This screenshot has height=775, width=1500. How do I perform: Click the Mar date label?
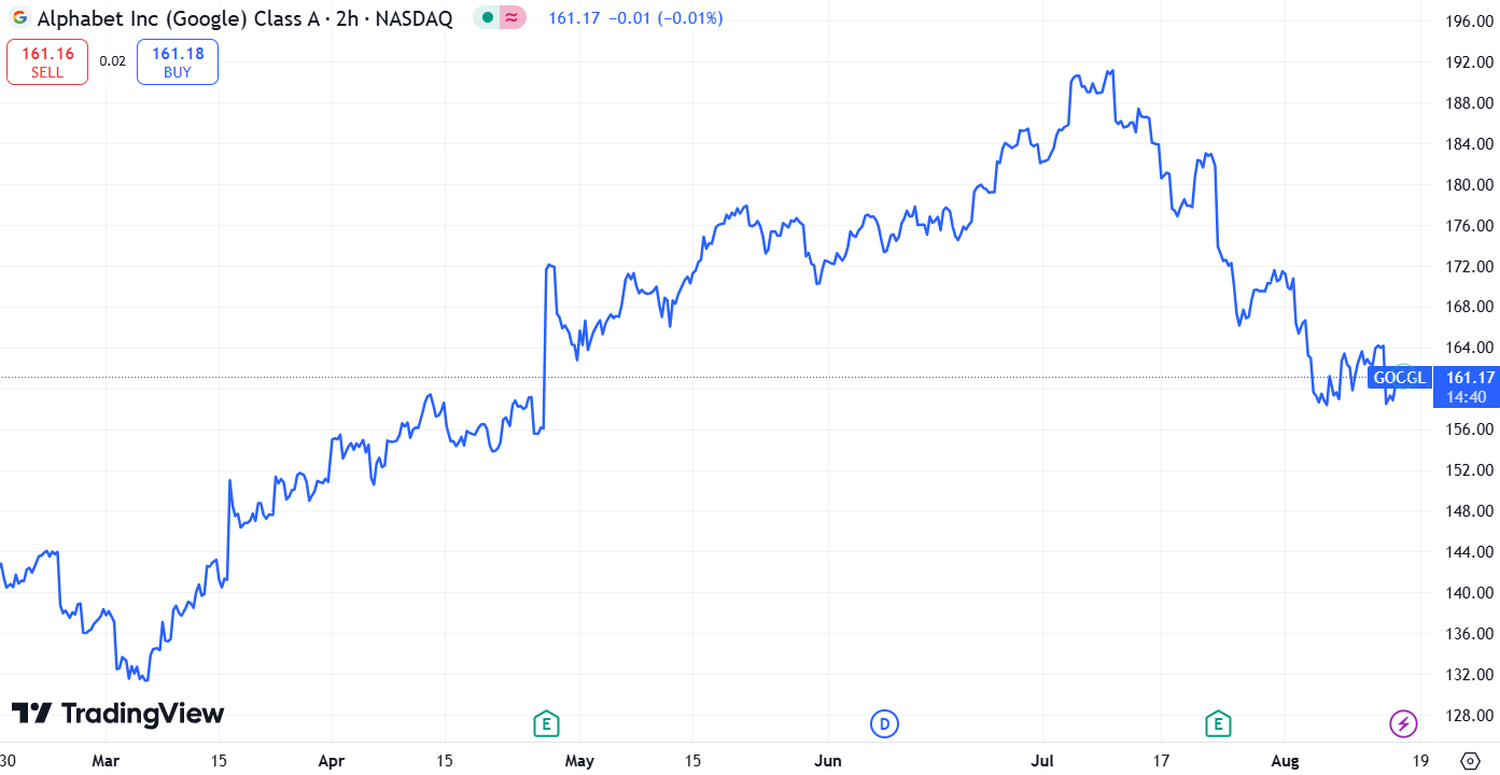[106, 761]
